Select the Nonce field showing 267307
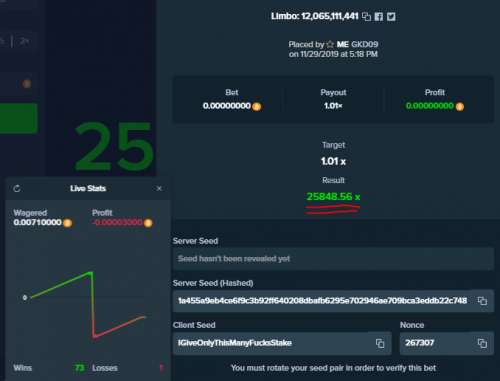 click(x=447, y=343)
